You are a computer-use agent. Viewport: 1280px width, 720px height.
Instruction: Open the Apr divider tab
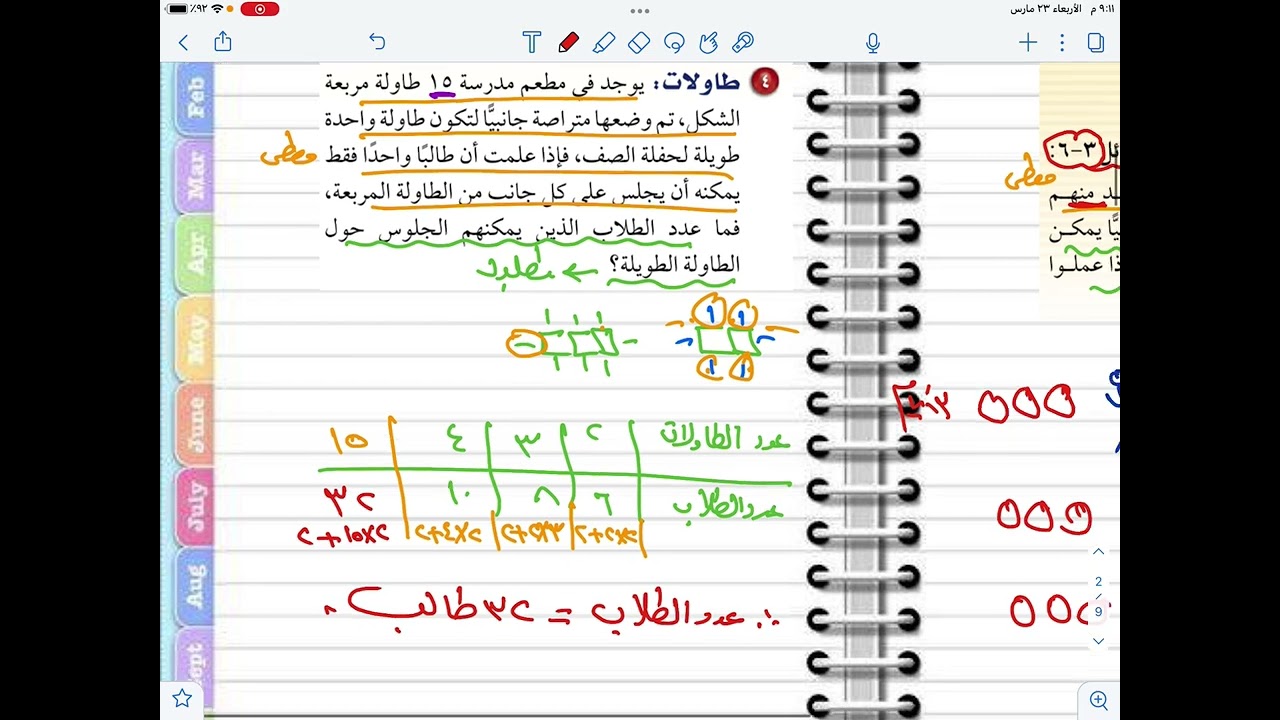pyautogui.click(x=195, y=255)
